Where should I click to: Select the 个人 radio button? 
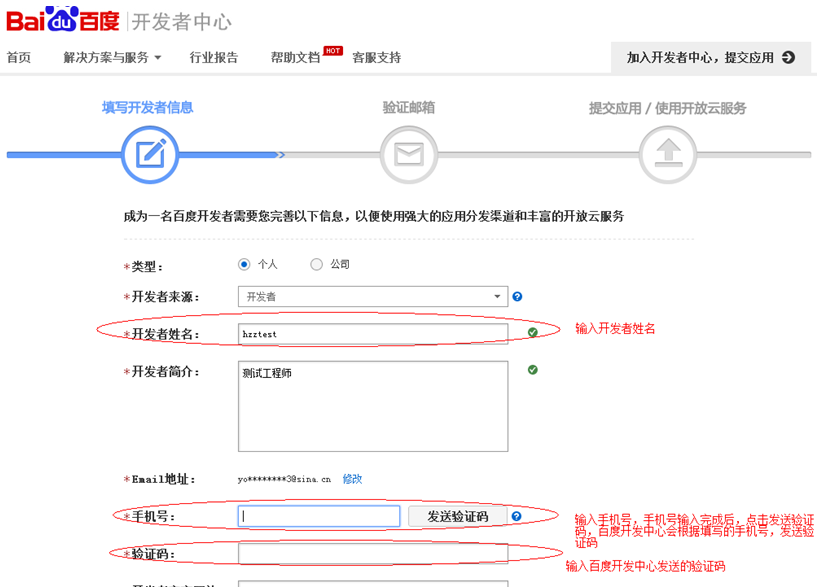(x=244, y=265)
